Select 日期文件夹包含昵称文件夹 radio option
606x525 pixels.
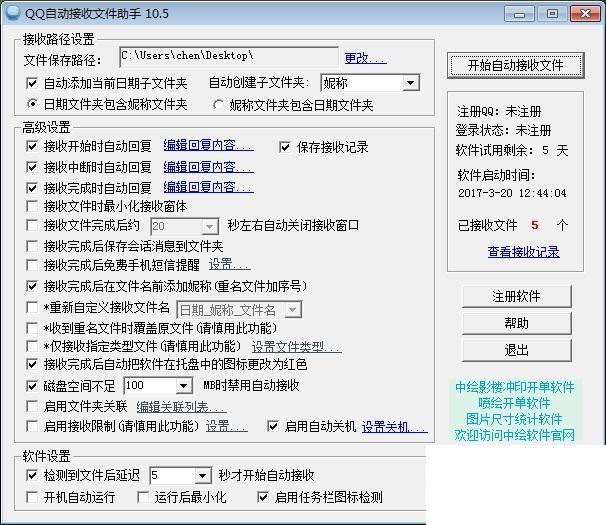(x=32, y=104)
